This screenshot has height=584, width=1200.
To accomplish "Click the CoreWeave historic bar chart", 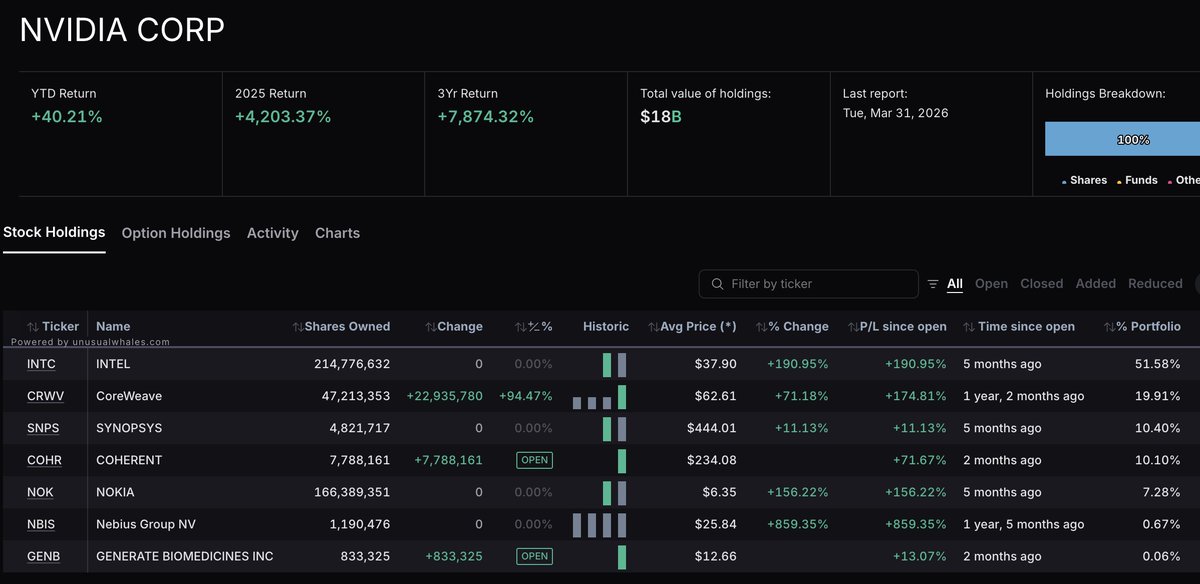I will click(599, 397).
